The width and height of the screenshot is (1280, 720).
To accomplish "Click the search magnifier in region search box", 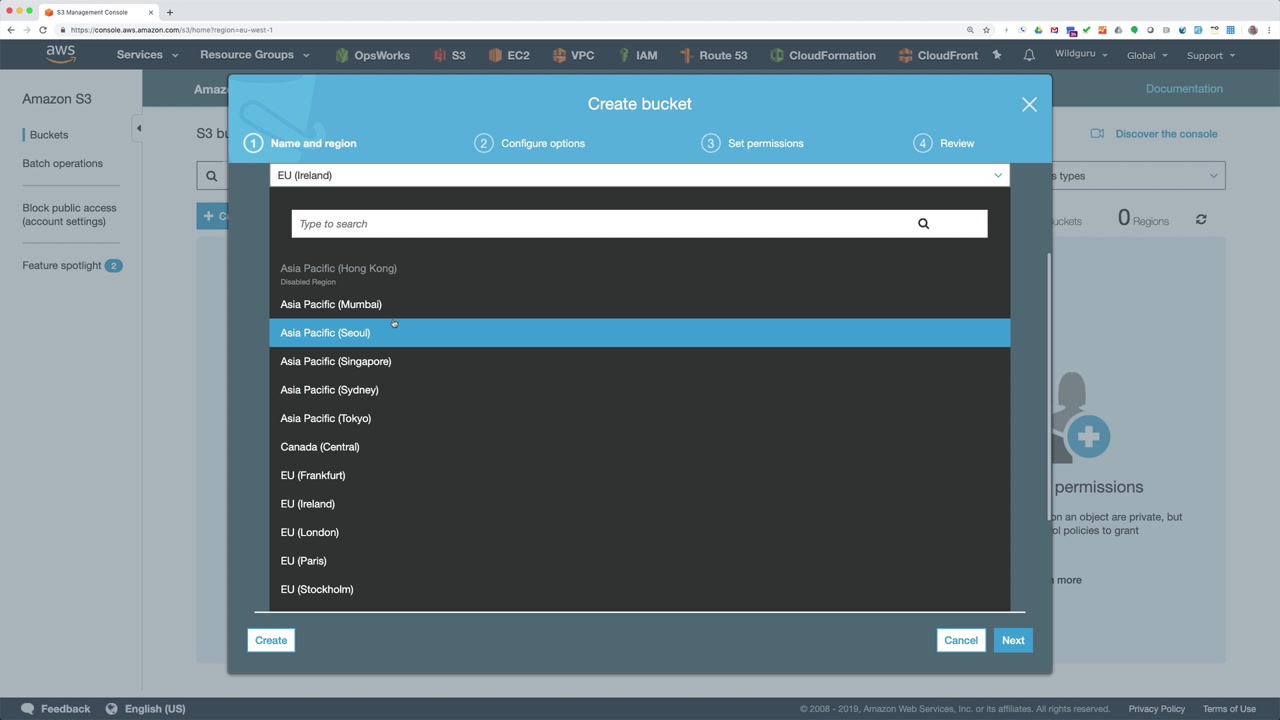I will [923, 224].
